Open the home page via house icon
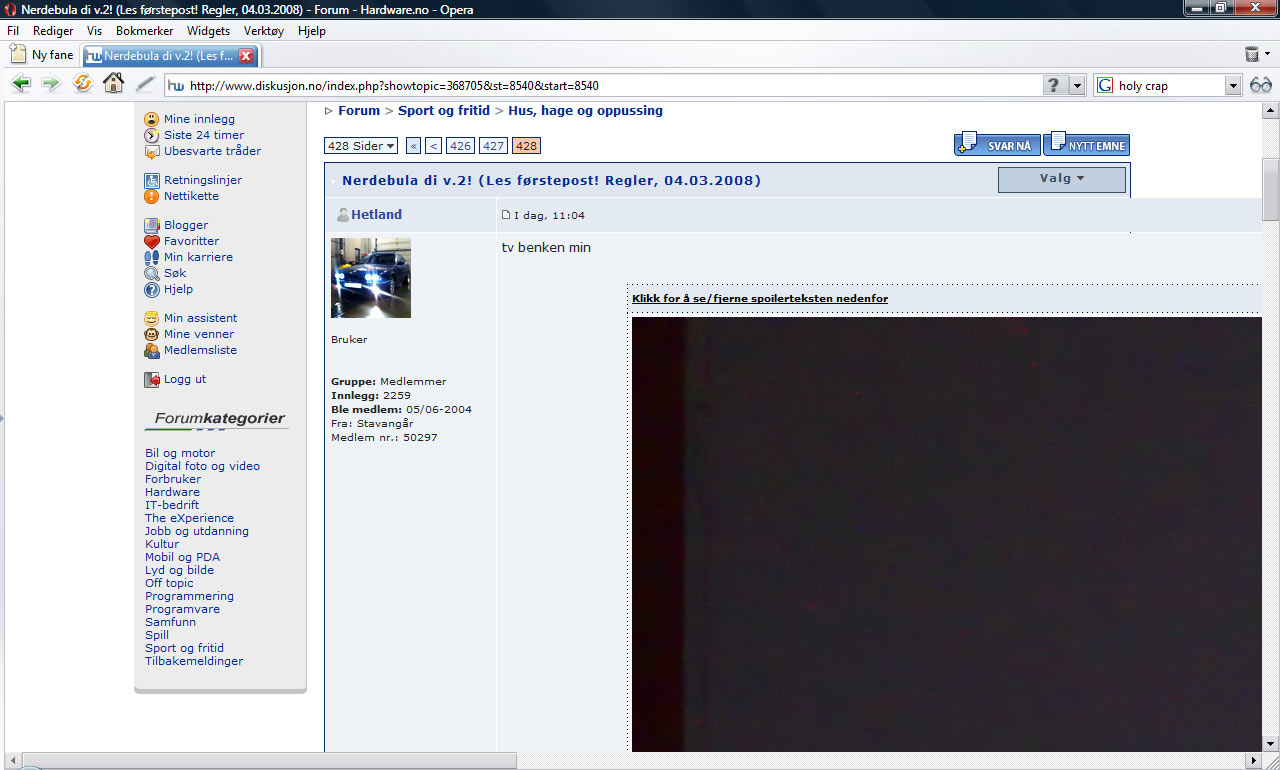Viewport: 1280px width, 770px height. [x=114, y=84]
